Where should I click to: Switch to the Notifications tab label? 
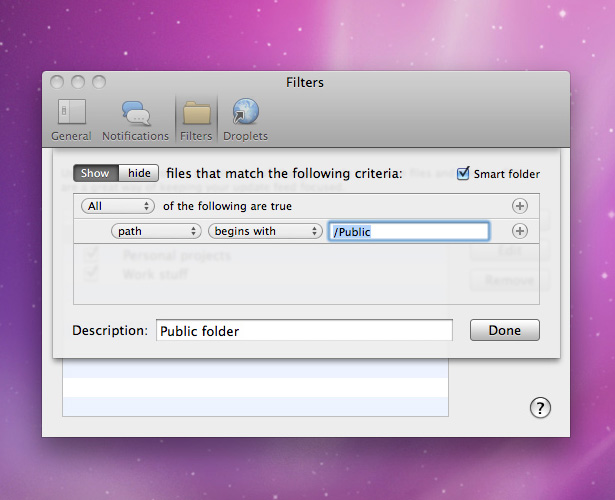coord(135,136)
